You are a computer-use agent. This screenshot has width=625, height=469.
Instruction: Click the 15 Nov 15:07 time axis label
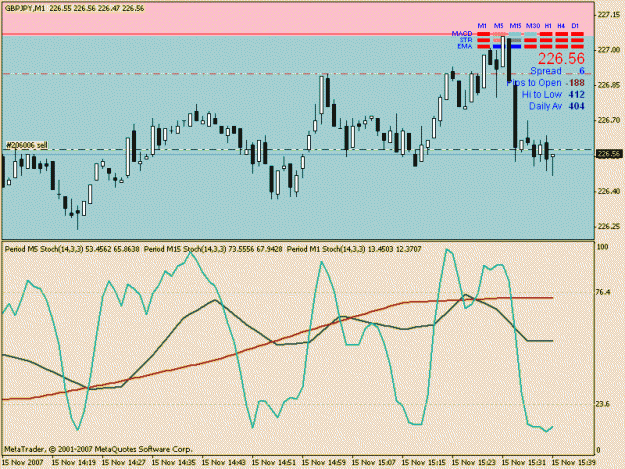(374, 463)
